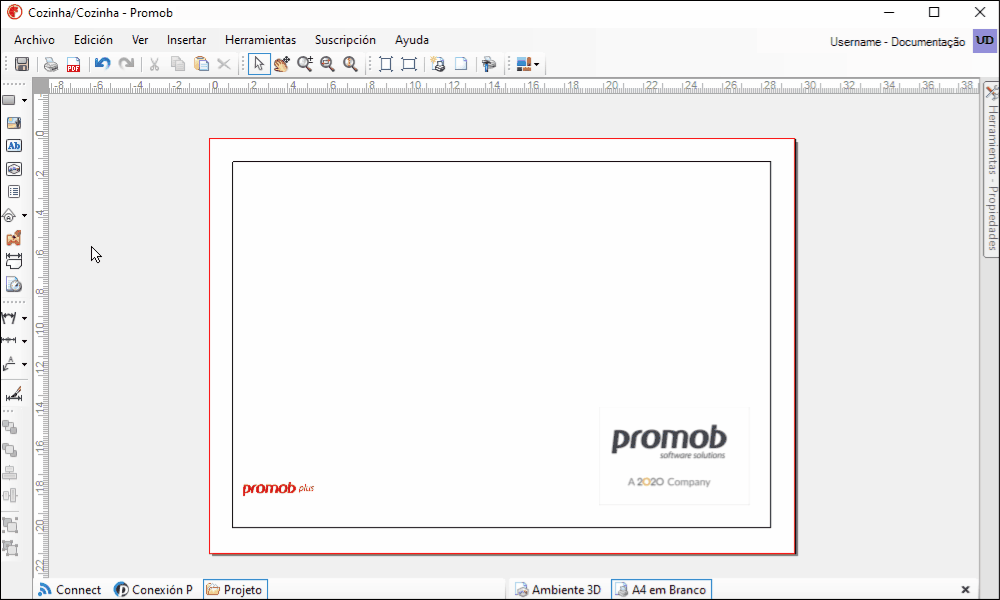Insert an image with the picture icon
1000x600 pixels.
[13, 123]
